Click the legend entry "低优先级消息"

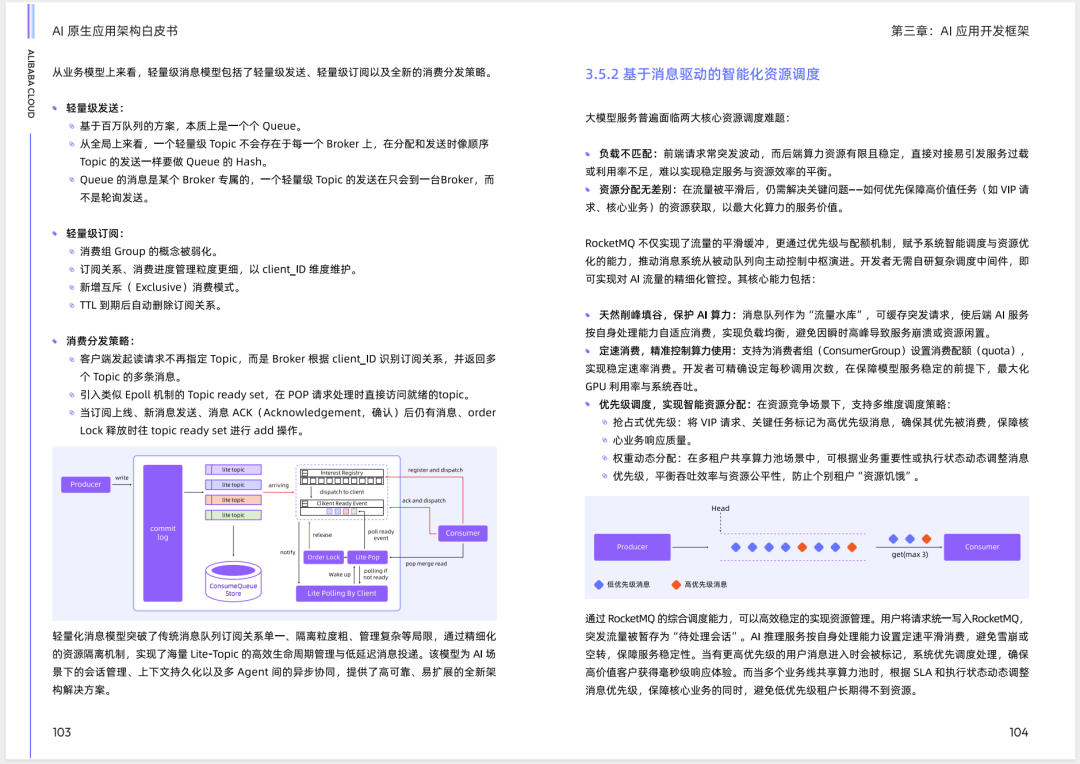coord(622,584)
